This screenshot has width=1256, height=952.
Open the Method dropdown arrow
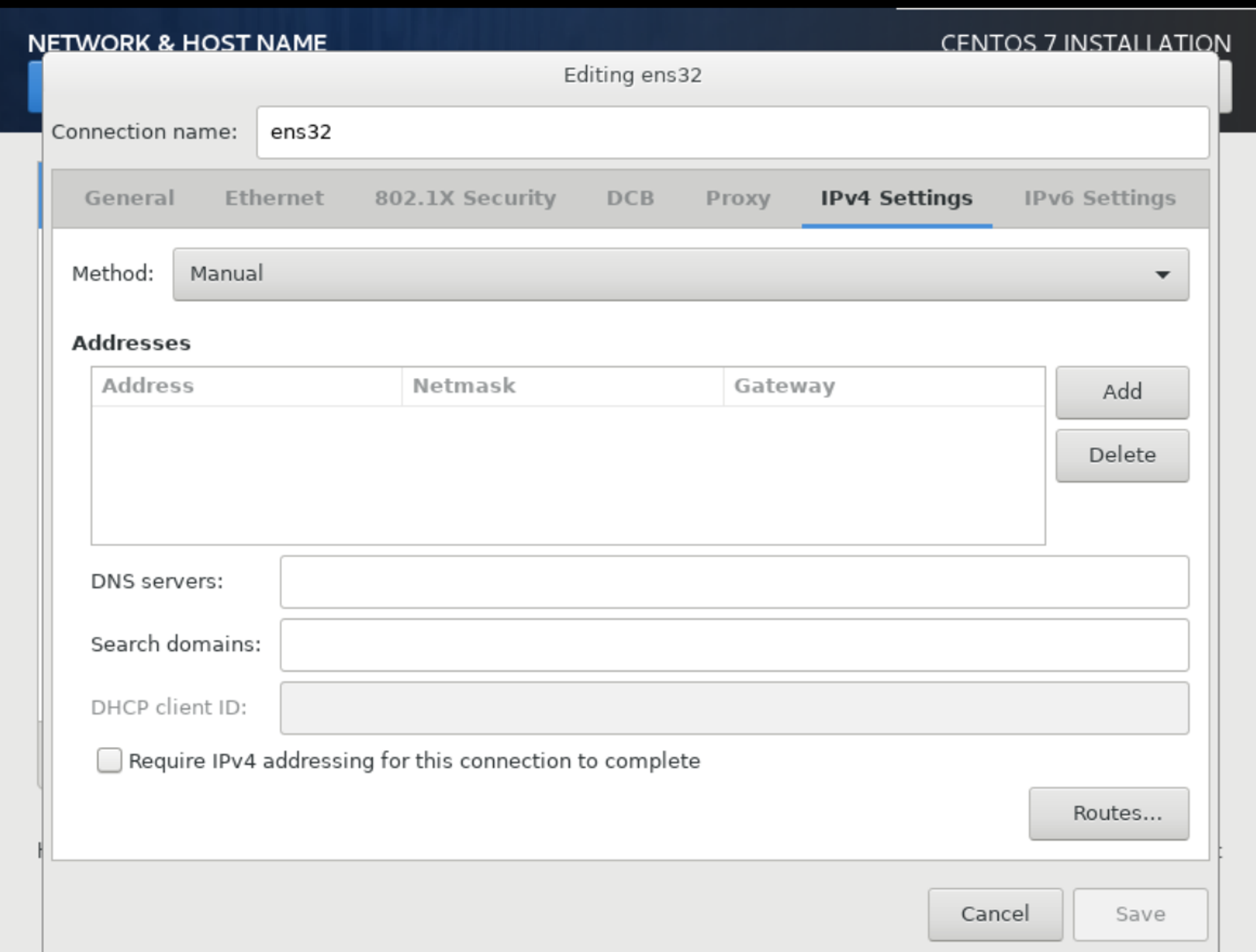1162,274
